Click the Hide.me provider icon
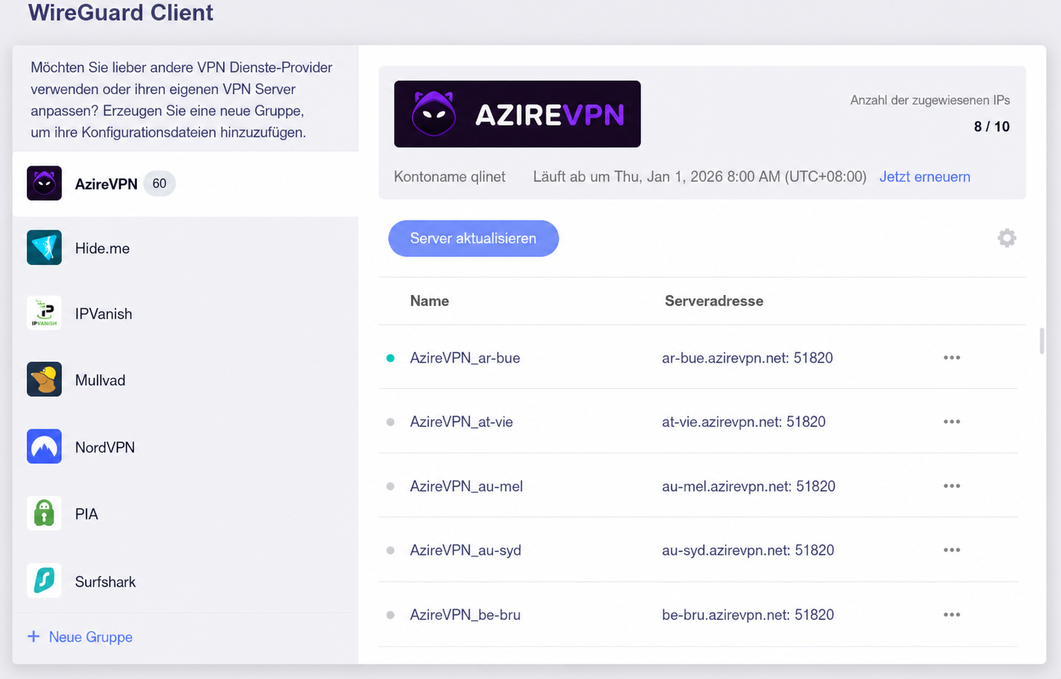The width and height of the screenshot is (1061, 679). click(44, 248)
